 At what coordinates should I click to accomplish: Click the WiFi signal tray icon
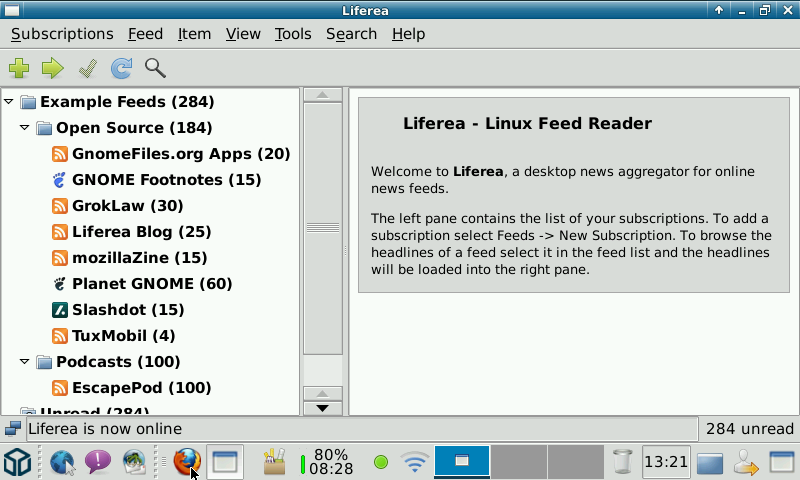[x=415, y=462]
